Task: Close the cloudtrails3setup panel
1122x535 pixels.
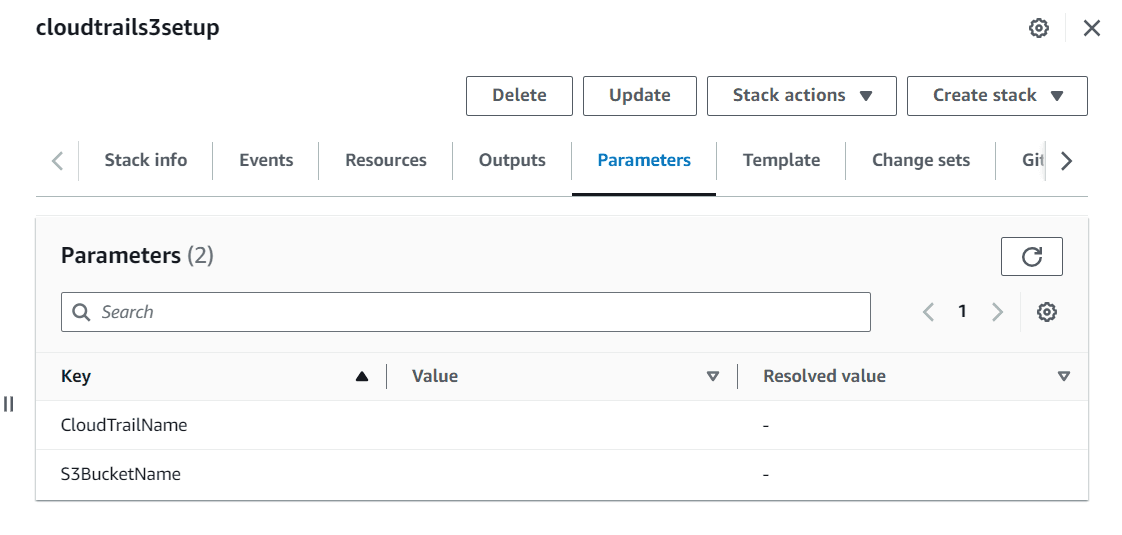Action: click(x=1092, y=28)
